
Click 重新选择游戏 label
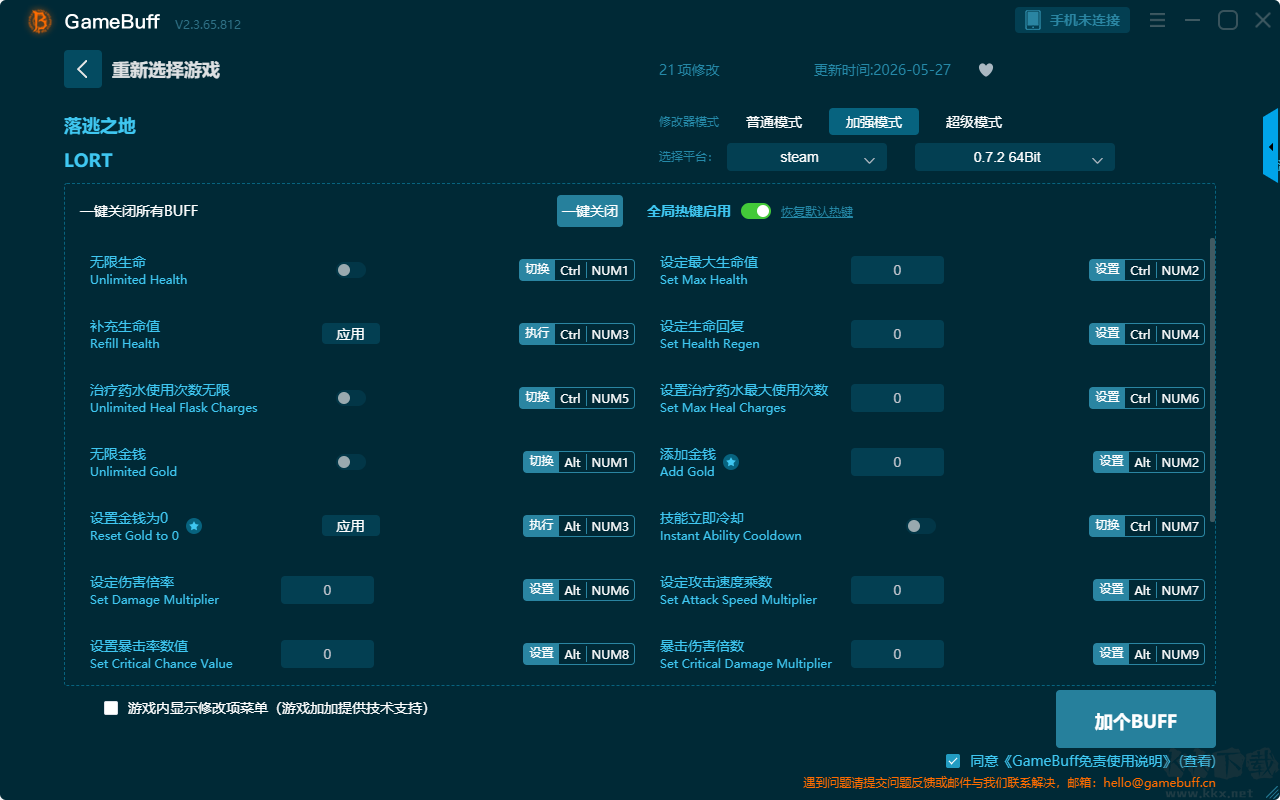click(x=166, y=70)
